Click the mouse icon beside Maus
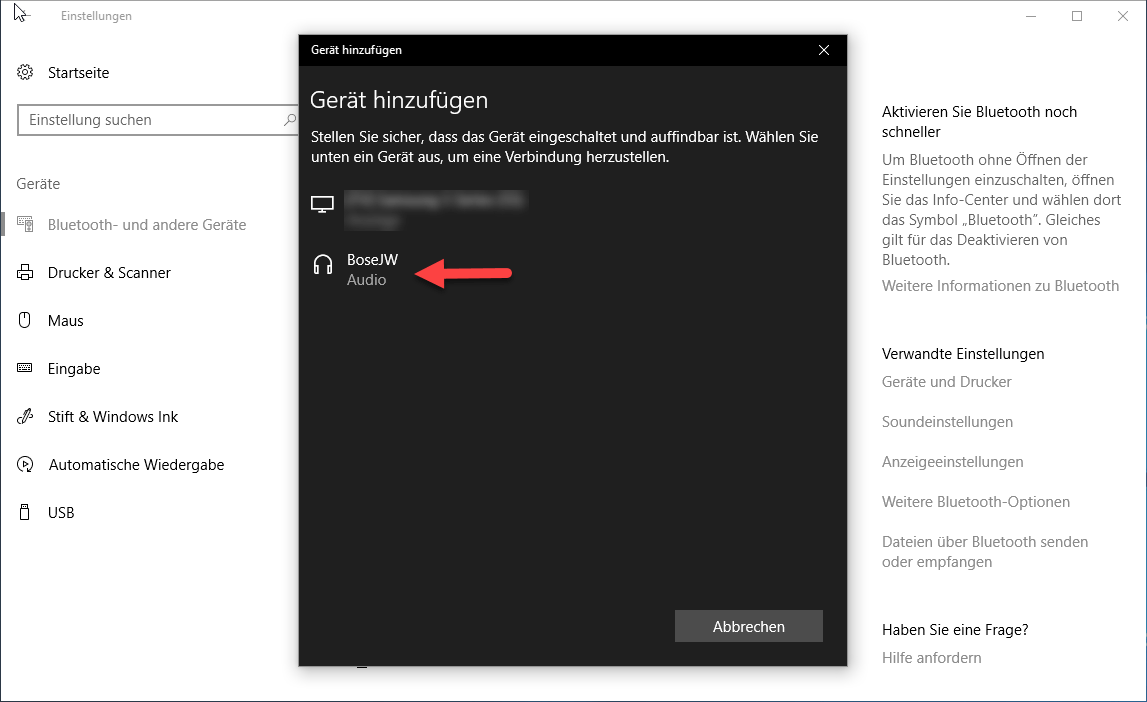This screenshot has height=702, width=1147. [x=26, y=321]
